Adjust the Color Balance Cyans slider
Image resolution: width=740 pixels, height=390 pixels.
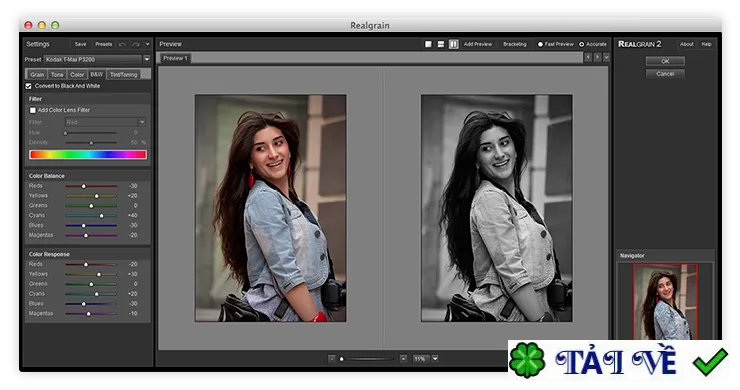point(91,216)
